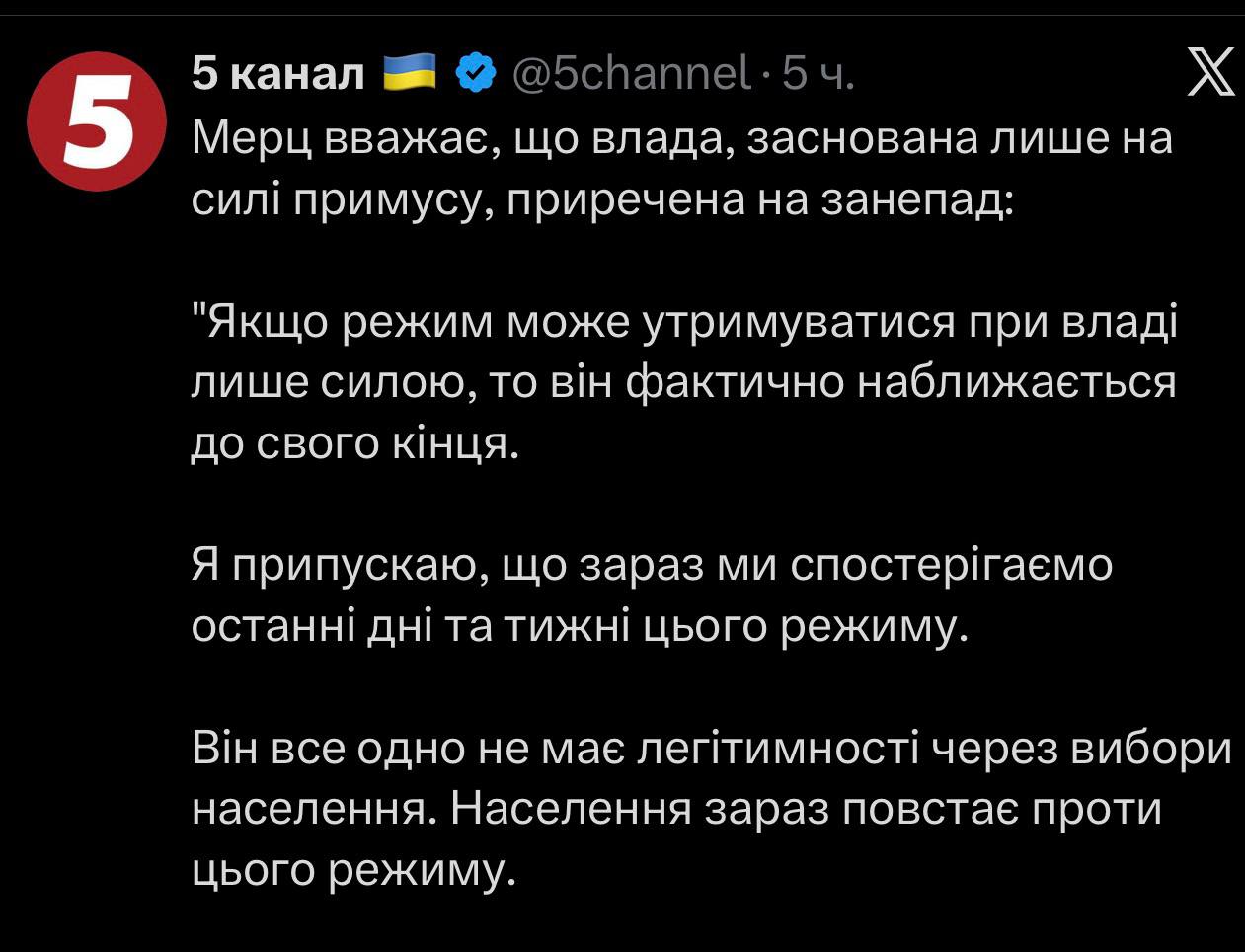This screenshot has width=1245, height=952.
Task: Click the word 'легітимності'
Action: (778, 749)
